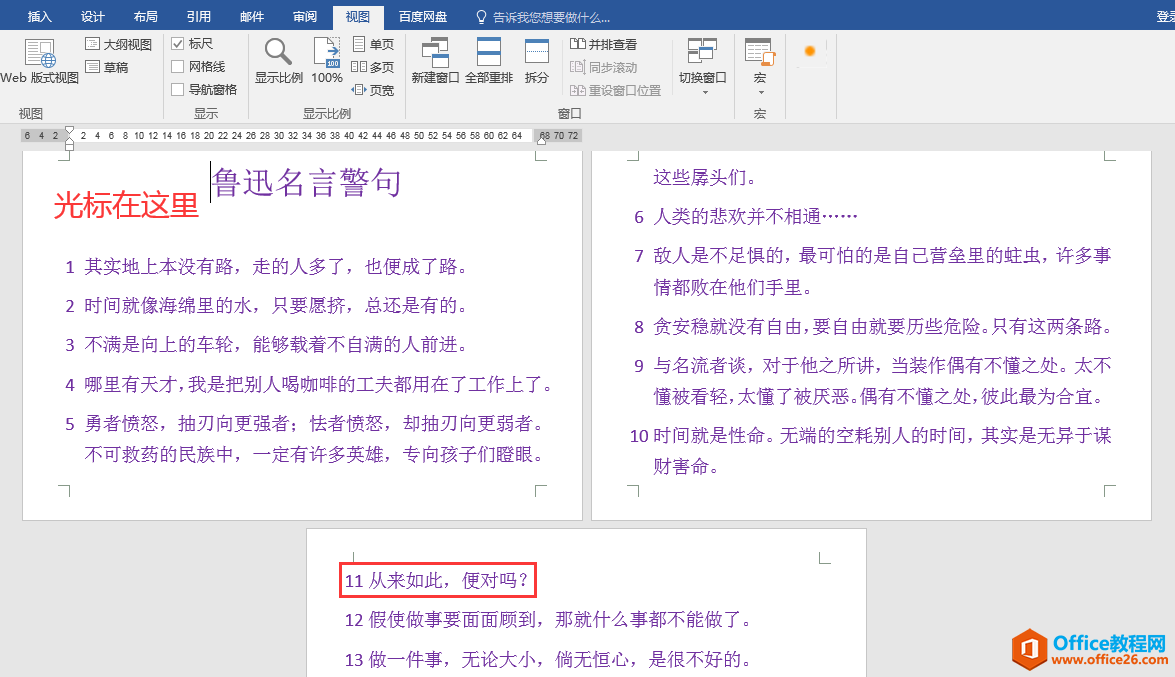Split the window (拆分)
The height and width of the screenshot is (677, 1175).
coord(537,61)
